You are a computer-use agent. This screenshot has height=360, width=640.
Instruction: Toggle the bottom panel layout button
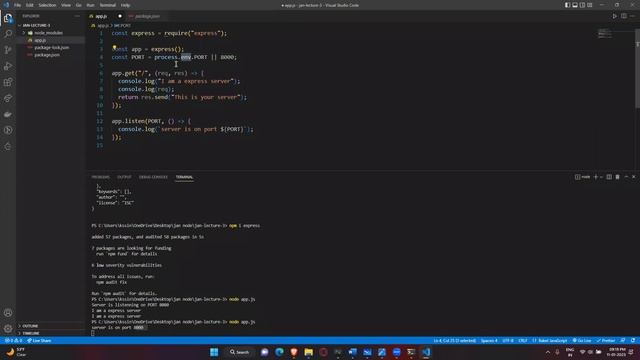pos(575,5)
